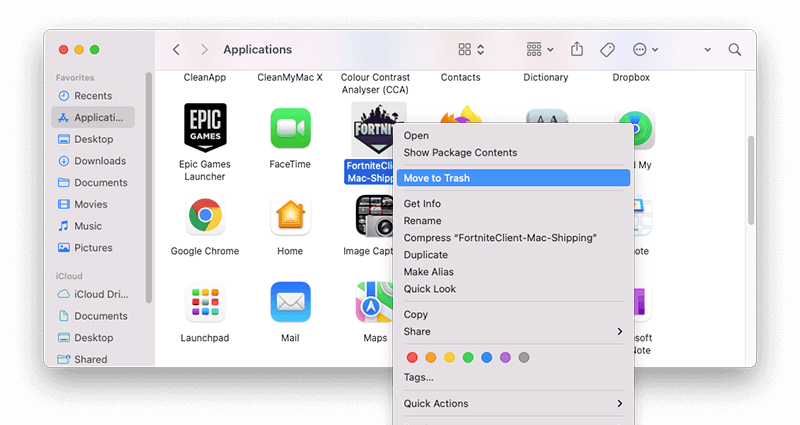Viewport: 800px width, 425px height.
Task: Expand the toolbar overflow chevron
Action: pyautogui.click(x=708, y=50)
